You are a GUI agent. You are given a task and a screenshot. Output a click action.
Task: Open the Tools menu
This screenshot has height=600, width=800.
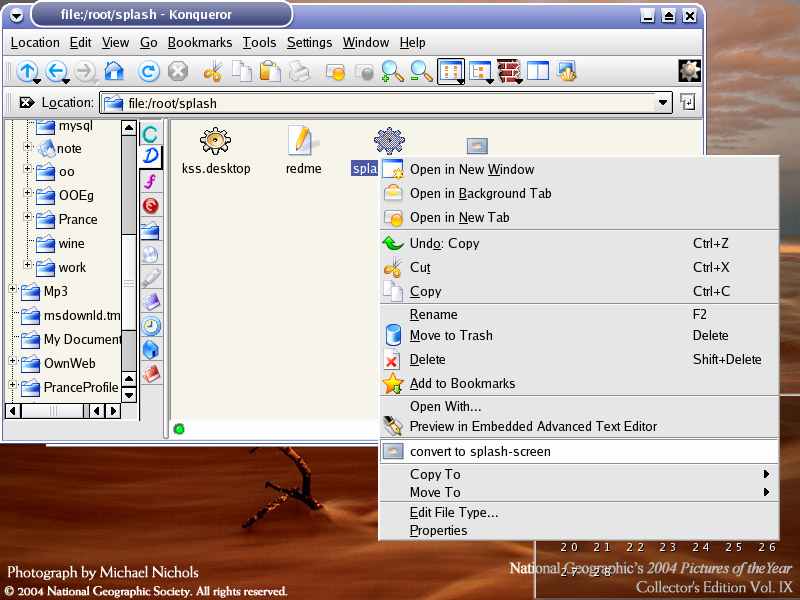point(259,42)
